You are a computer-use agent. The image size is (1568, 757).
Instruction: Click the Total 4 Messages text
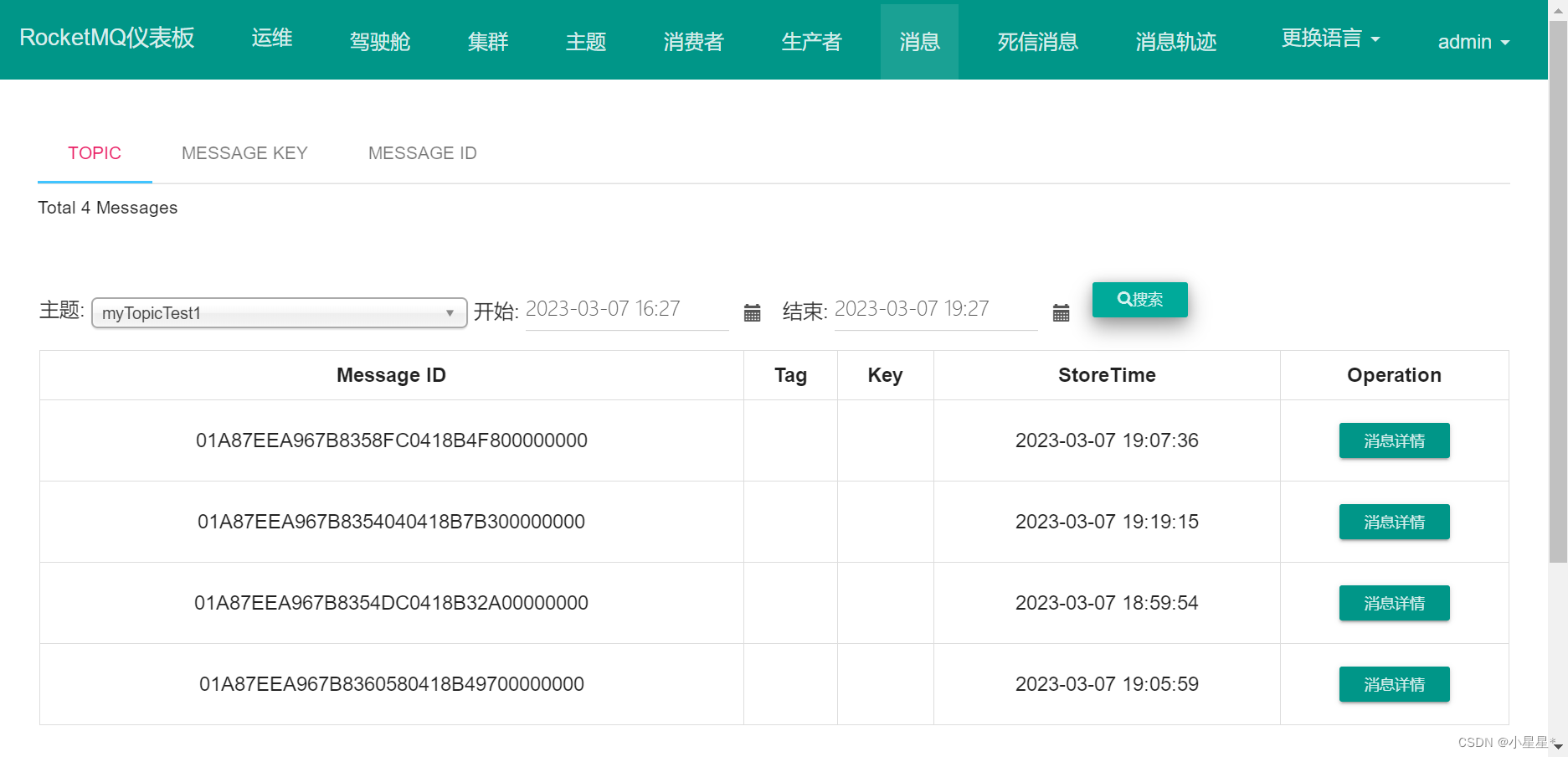(x=108, y=208)
